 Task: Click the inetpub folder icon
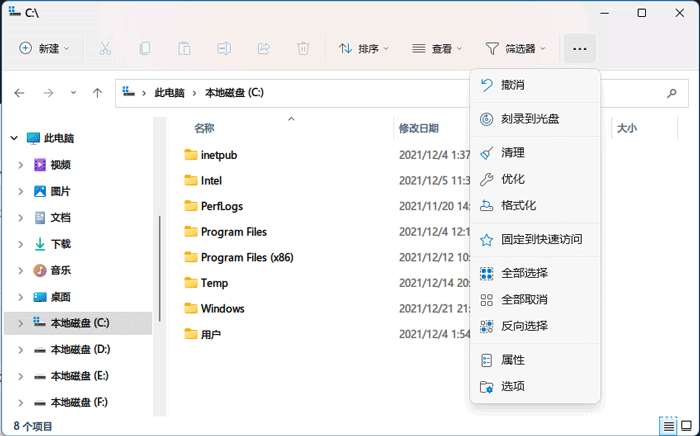click(x=191, y=155)
